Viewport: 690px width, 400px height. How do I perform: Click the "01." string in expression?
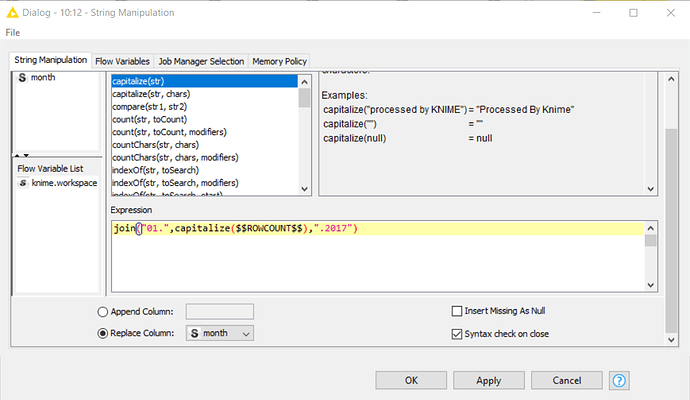pyautogui.click(x=155, y=228)
